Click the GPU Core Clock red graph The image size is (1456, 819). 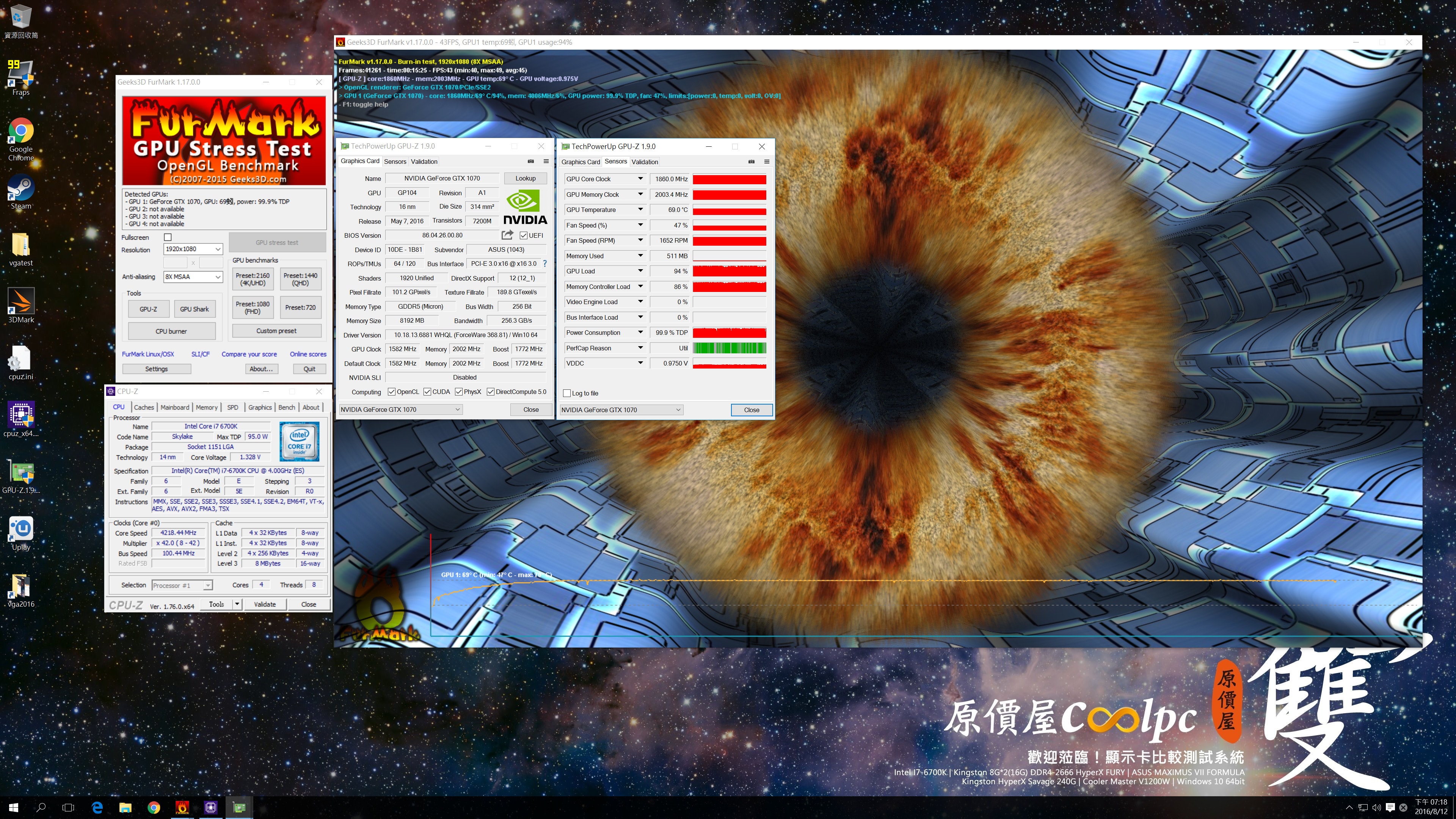pyautogui.click(x=729, y=179)
